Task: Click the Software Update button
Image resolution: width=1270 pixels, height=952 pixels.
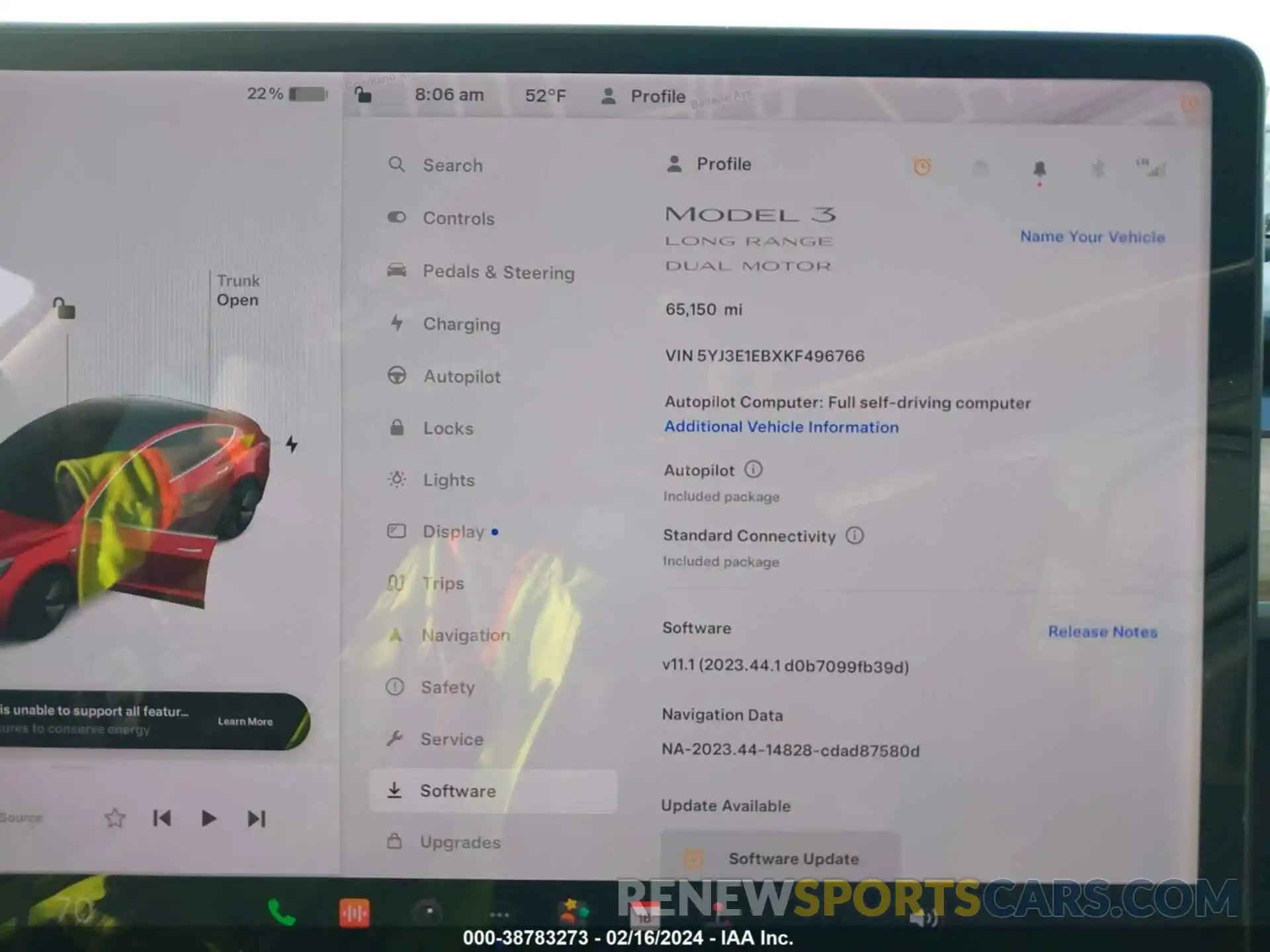Action: pos(792,858)
